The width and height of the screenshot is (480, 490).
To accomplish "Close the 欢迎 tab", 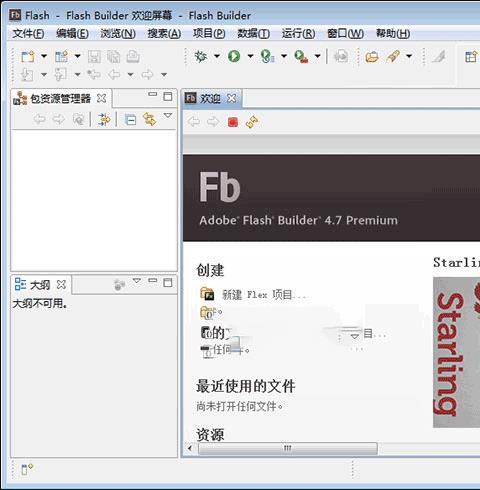I will 231,98.
